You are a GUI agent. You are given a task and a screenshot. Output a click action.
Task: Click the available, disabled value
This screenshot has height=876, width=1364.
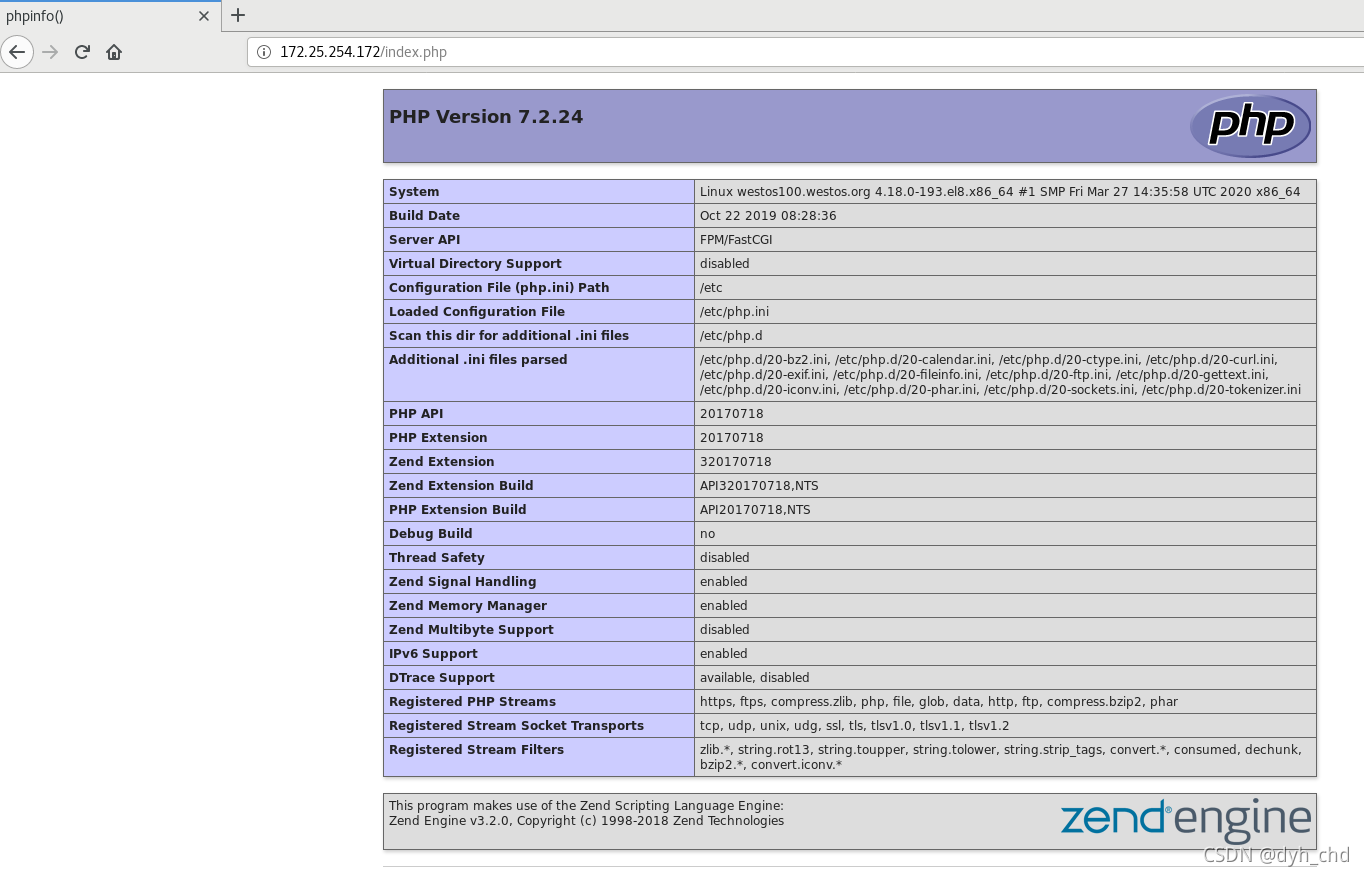[x=755, y=678]
